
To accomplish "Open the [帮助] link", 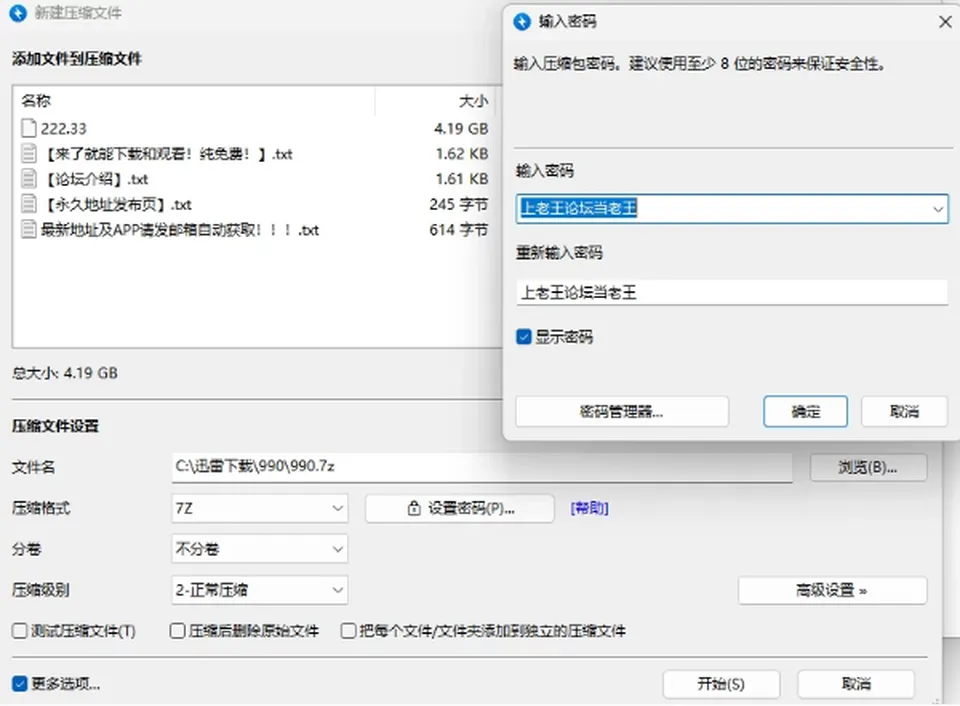I will click(589, 508).
